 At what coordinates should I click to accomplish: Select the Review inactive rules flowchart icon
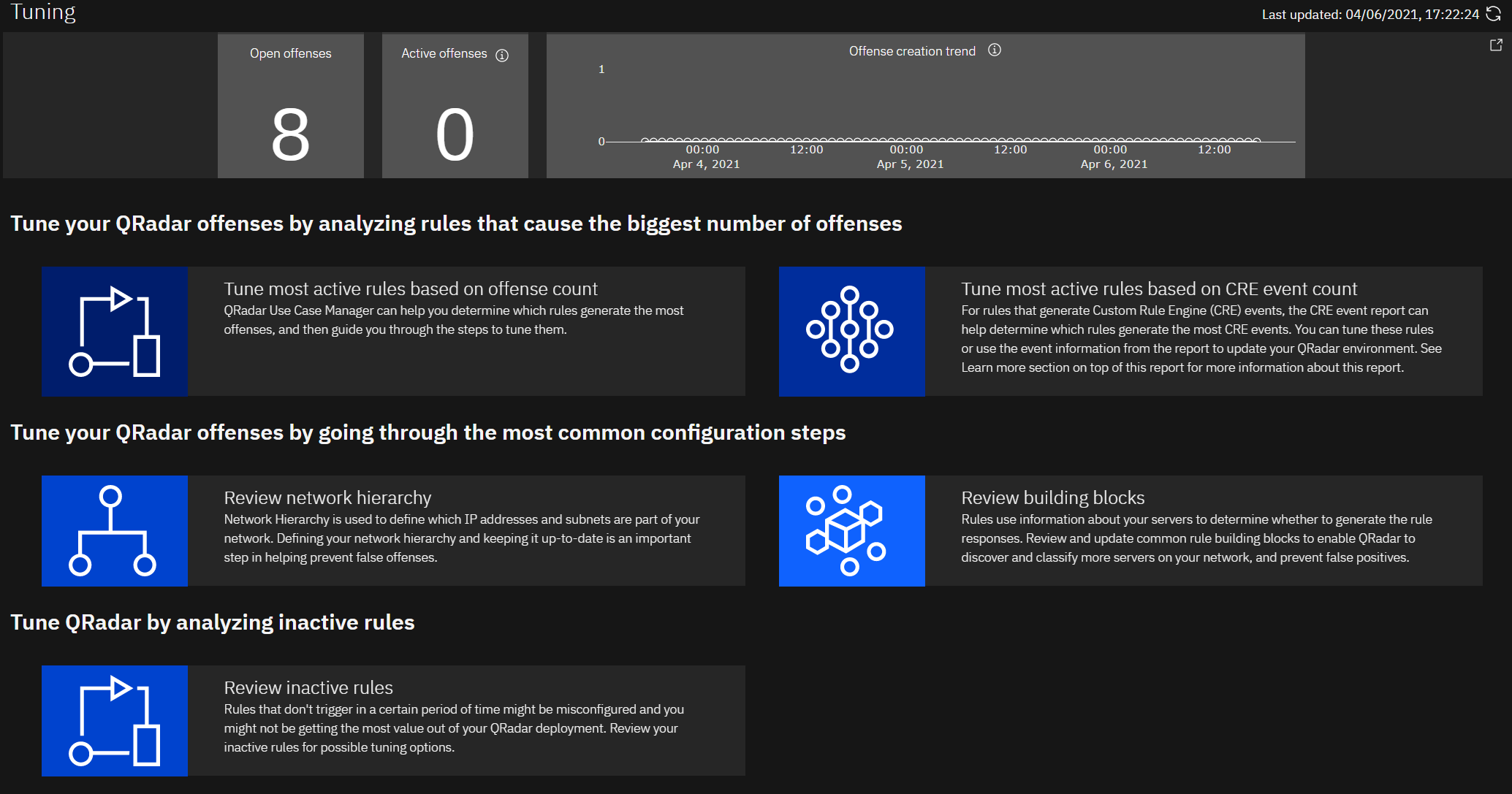115,721
